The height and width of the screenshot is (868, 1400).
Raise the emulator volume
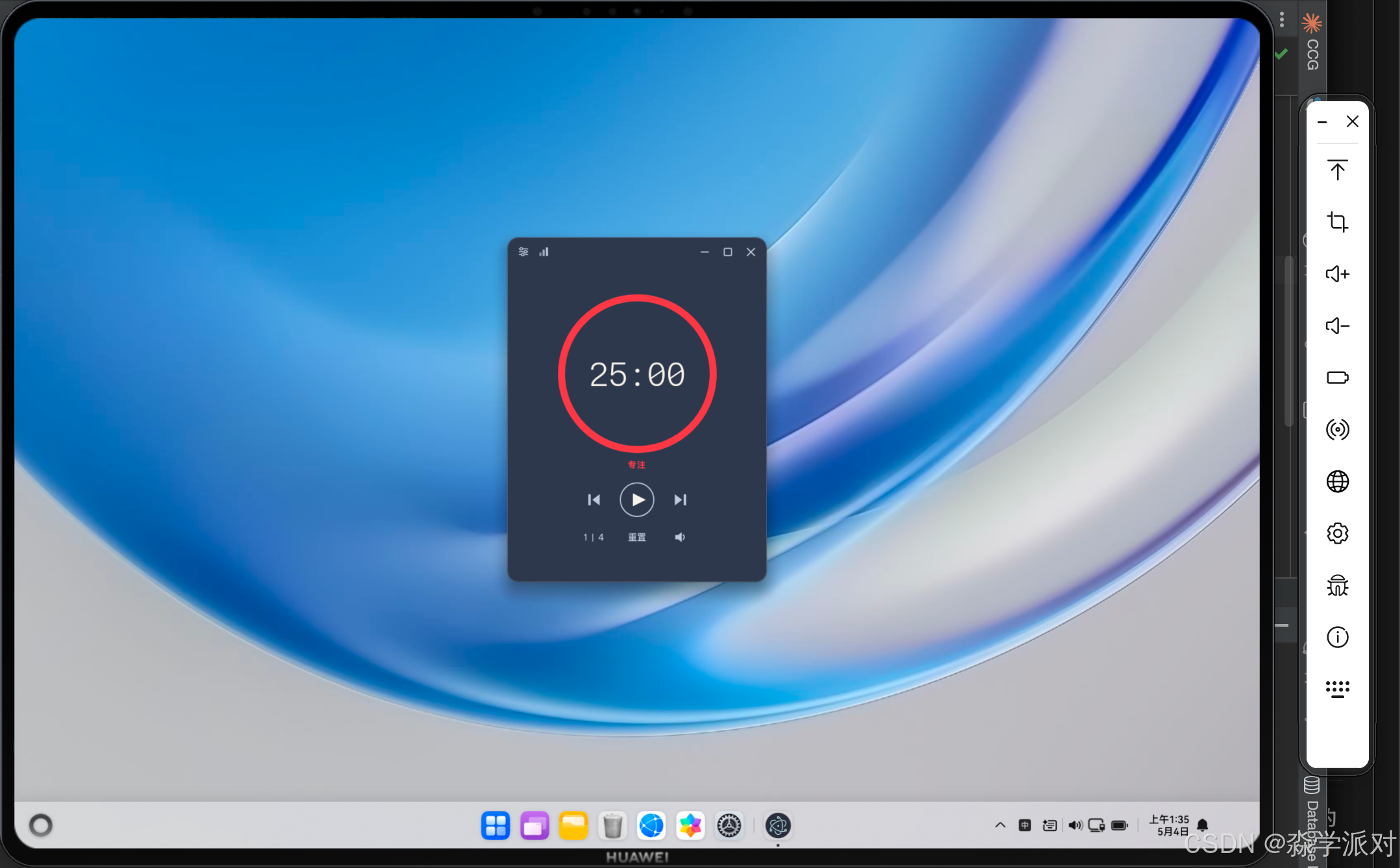[x=1337, y=274]
